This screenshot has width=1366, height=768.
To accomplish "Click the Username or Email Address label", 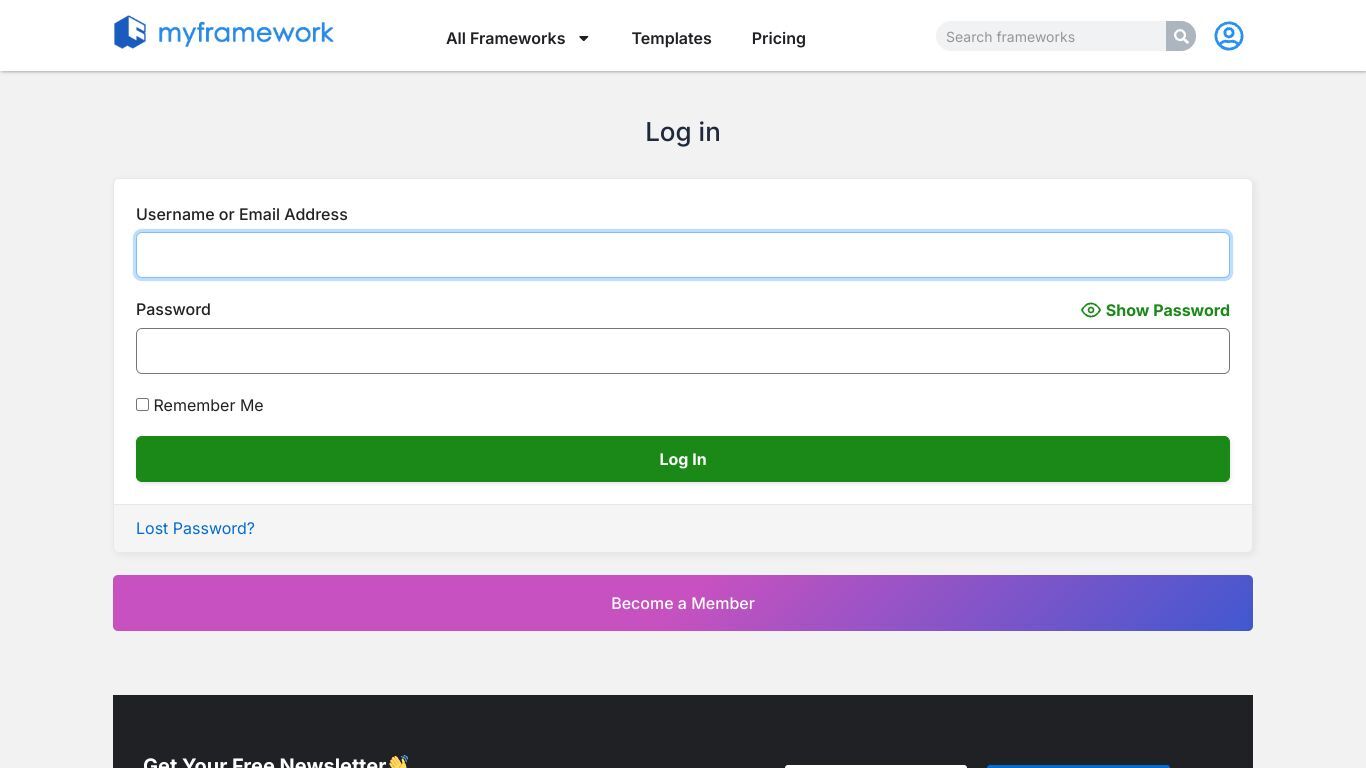I will (x=242, y=214).
